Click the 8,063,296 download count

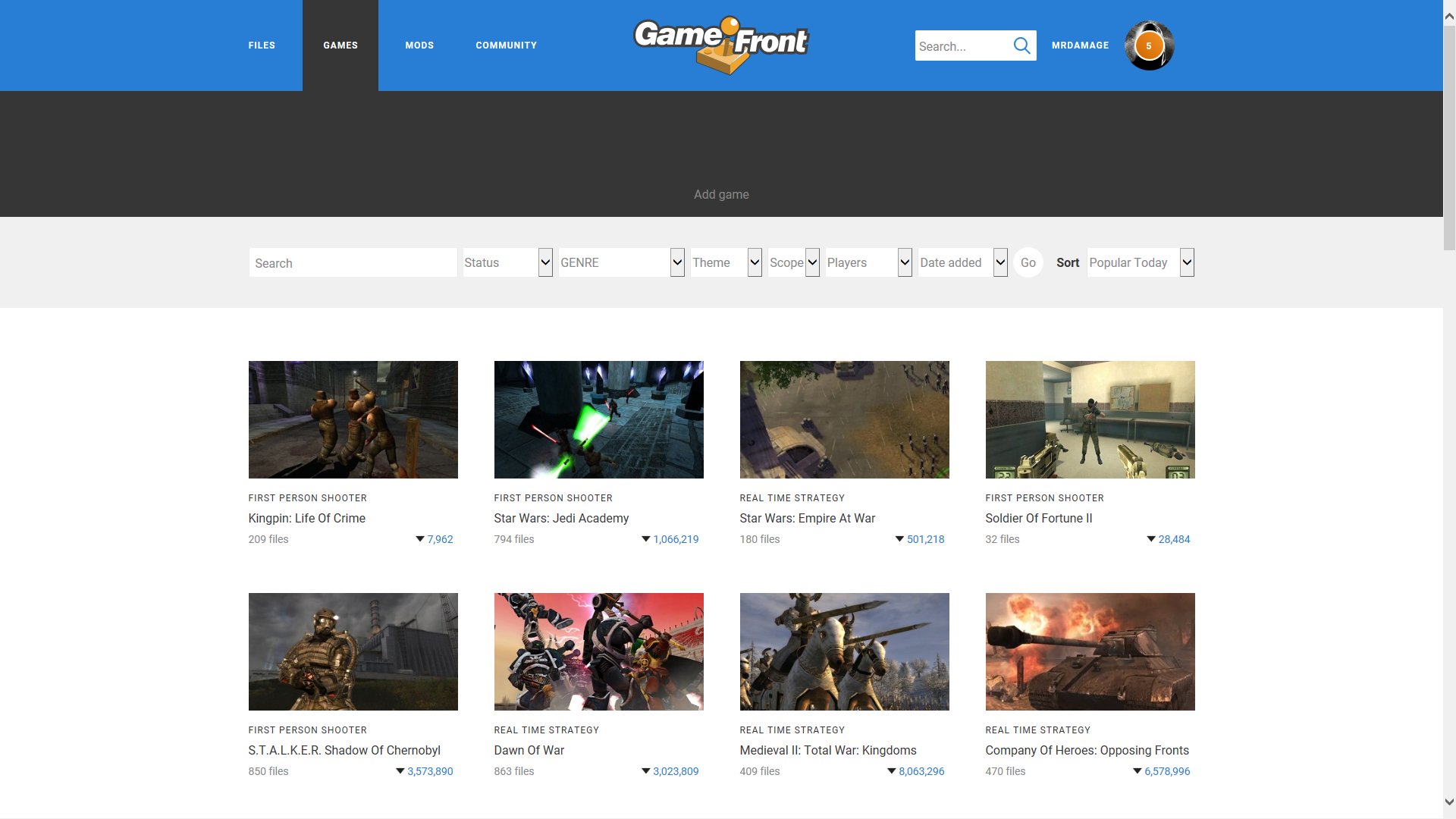coord(921,771)
